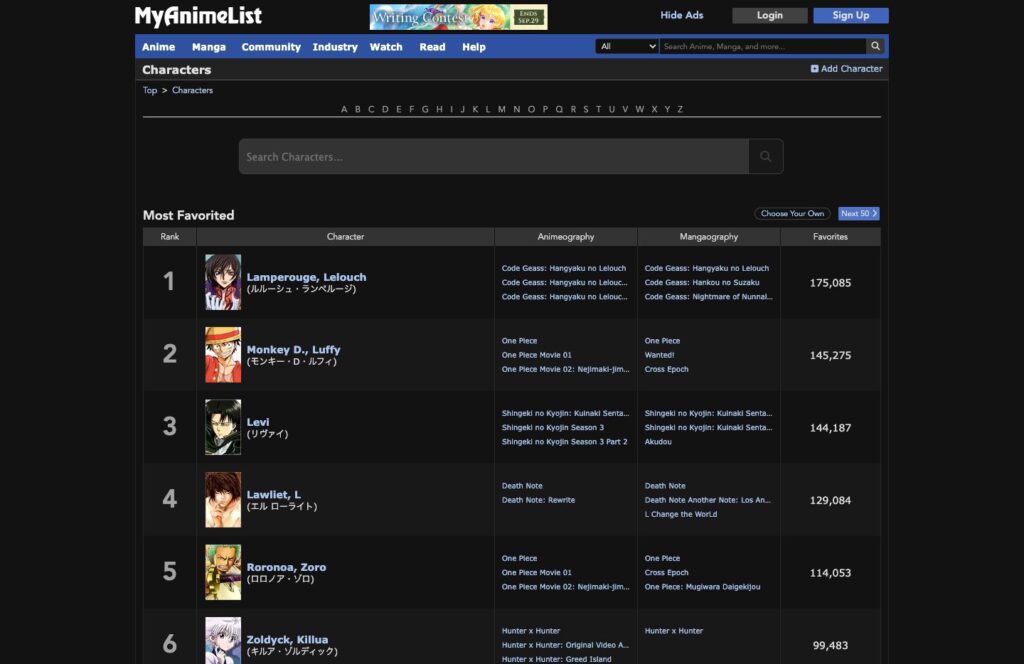Screen dimensions: 1024x664
Task: Go to Top breadcrumb link
Action: tap(150, 90)
